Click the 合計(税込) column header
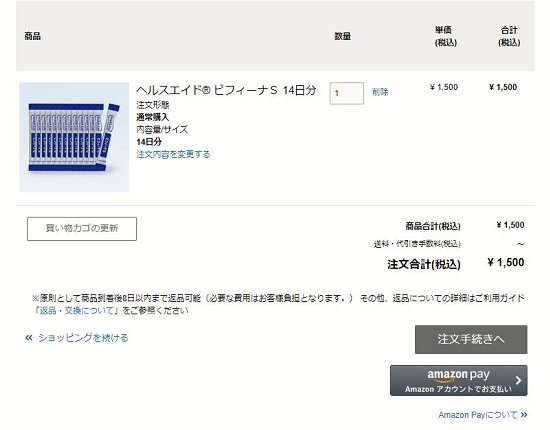 [509, 36]
